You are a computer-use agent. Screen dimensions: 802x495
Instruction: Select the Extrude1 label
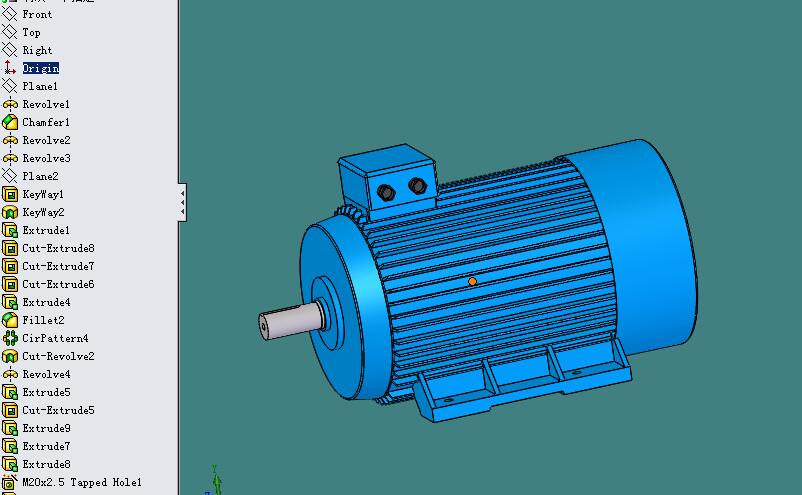tap(46, 230)
